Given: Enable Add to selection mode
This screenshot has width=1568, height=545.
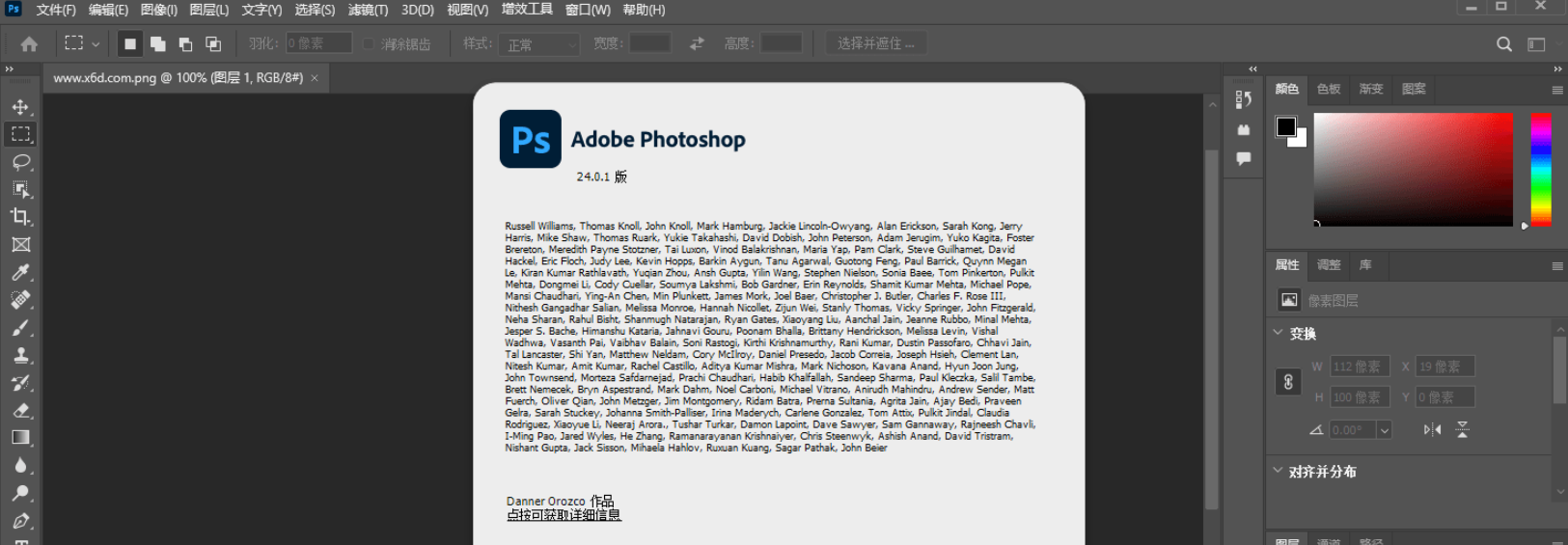Looking at the screenshot, I should pos(157,44).
